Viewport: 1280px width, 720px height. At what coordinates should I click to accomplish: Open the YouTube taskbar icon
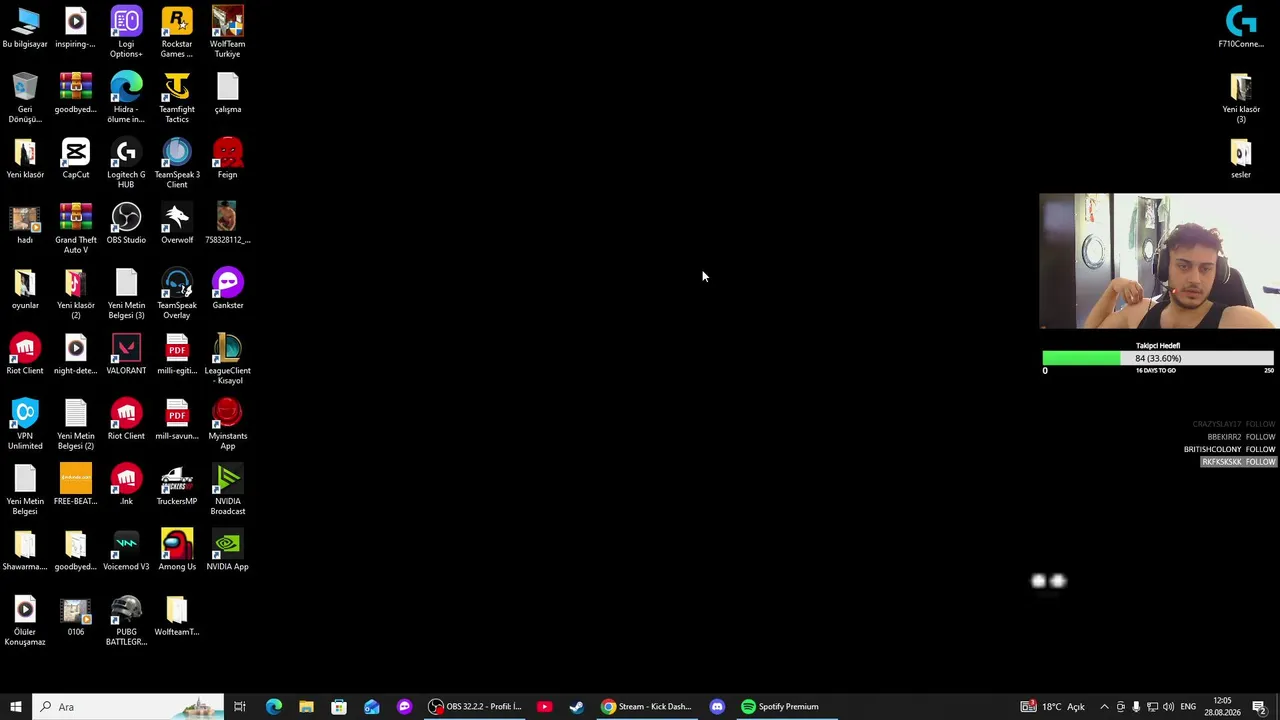[545, 707]
